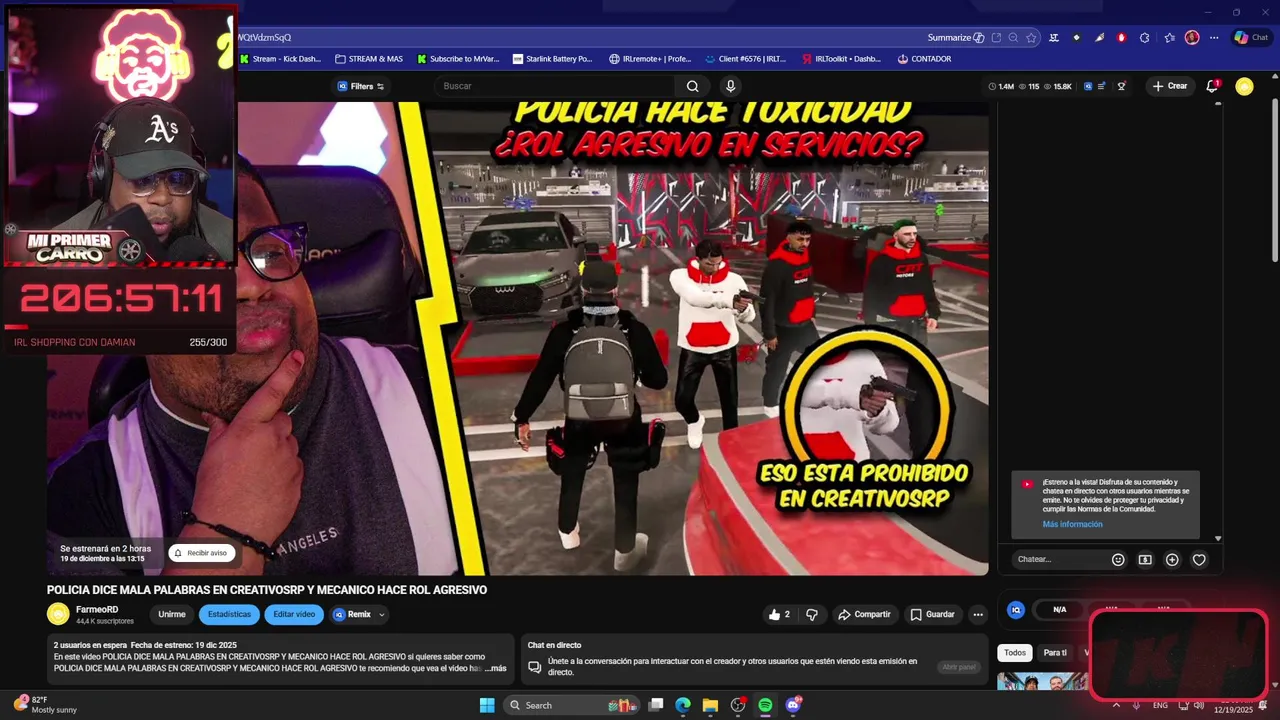
Task: Open the recommended video thumbnail under Todos
Action: click(x=1042, y=681)
